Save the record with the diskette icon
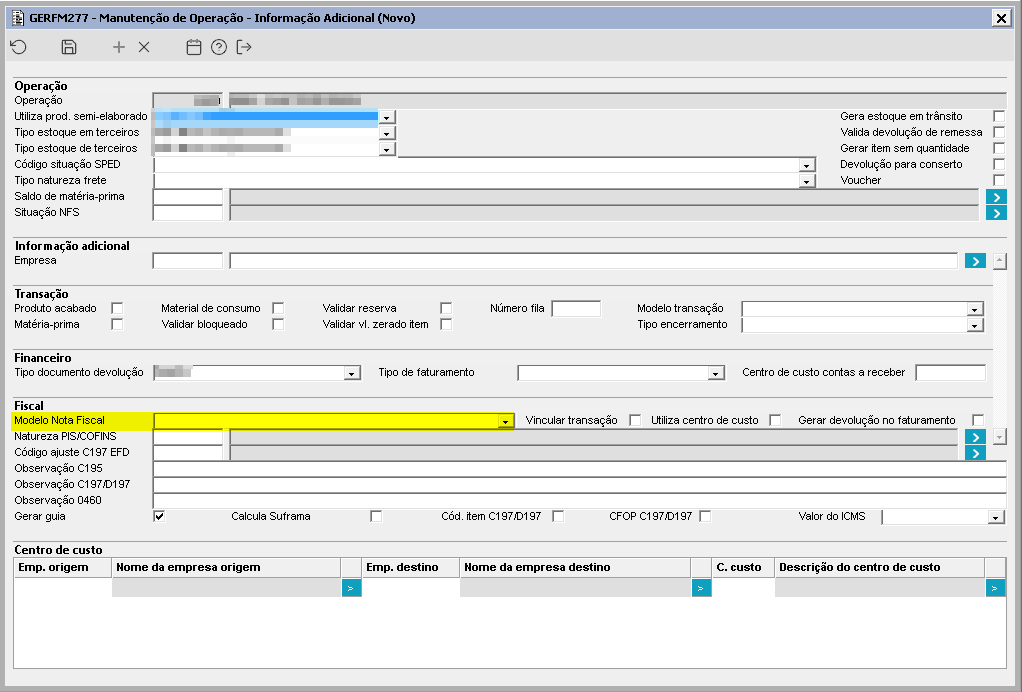The height and width of the screenshot is (692, 1022). 68,47
